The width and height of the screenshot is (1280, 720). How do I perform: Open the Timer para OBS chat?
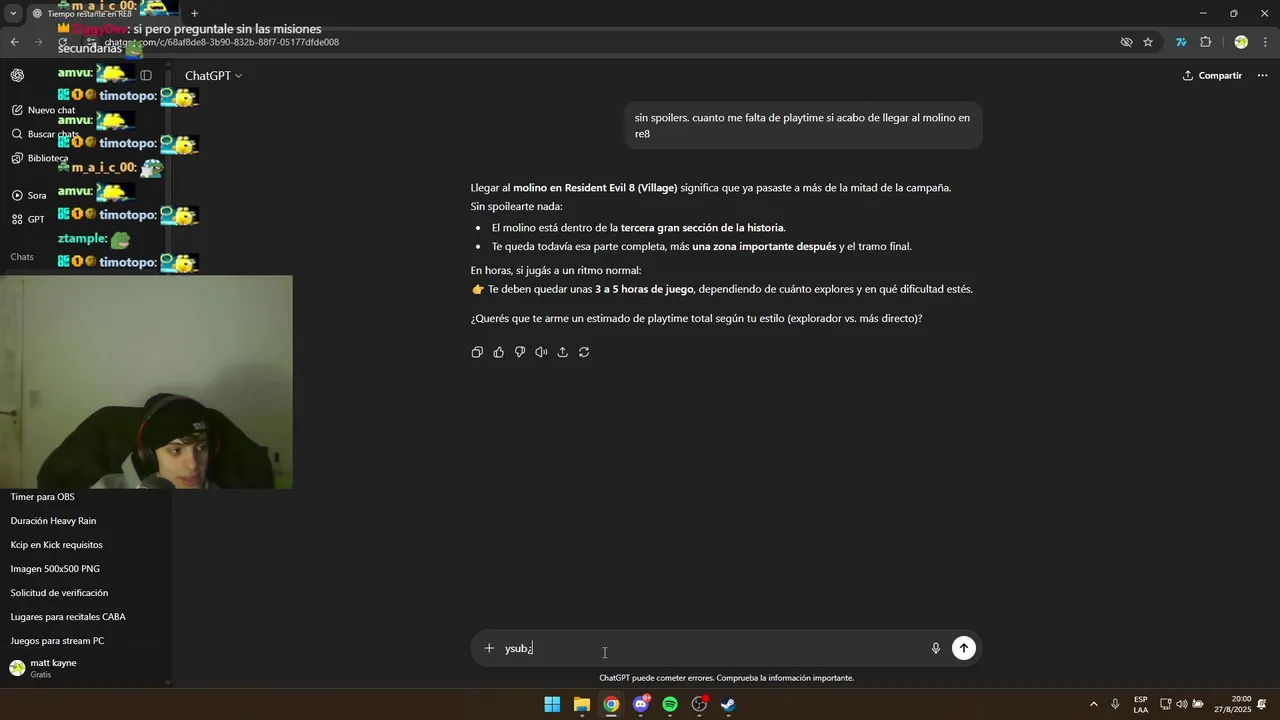point(43,497)
